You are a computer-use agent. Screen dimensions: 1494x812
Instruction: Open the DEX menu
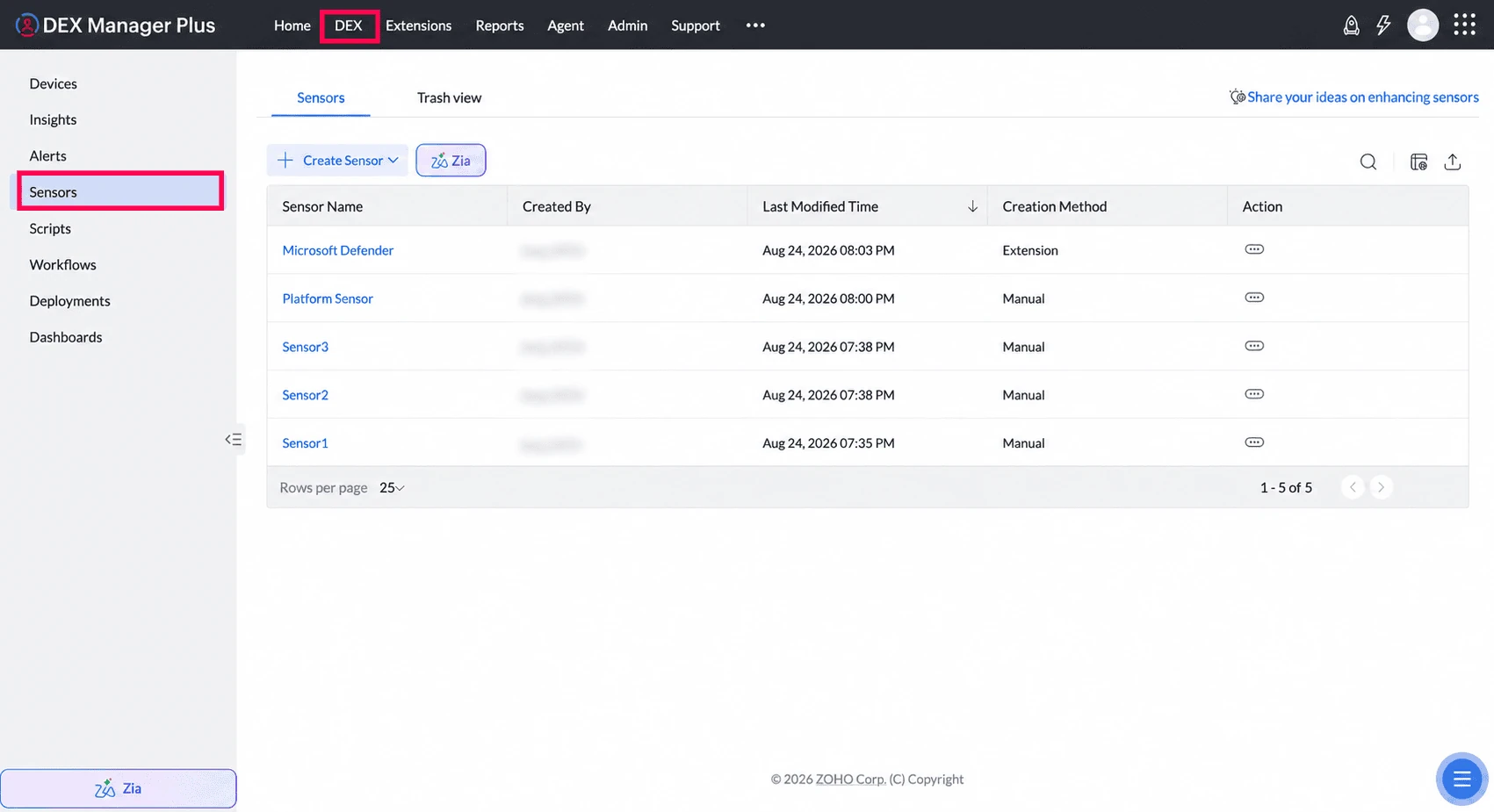point(349,25)
